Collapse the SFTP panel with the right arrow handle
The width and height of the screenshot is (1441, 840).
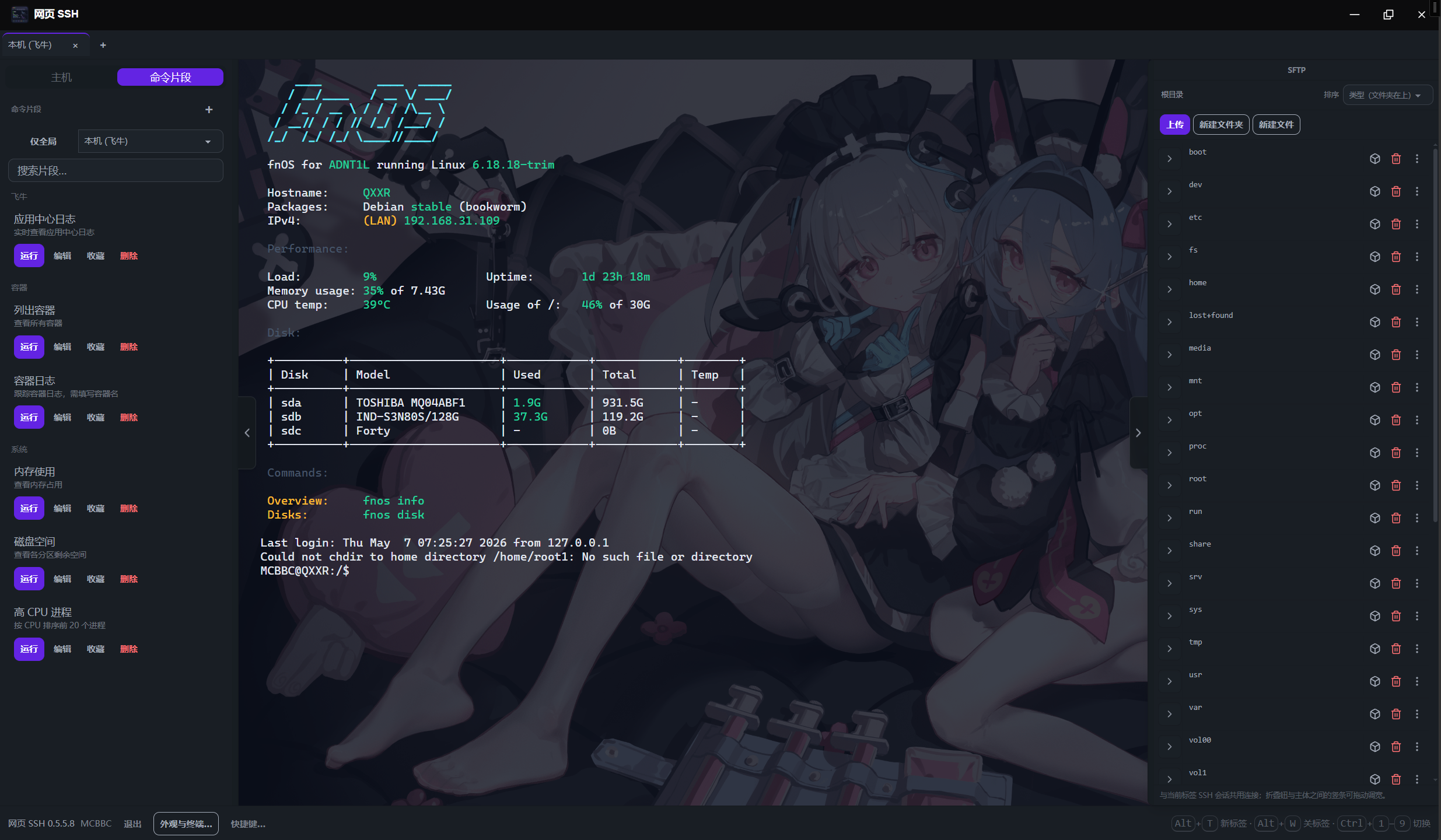1138,433
